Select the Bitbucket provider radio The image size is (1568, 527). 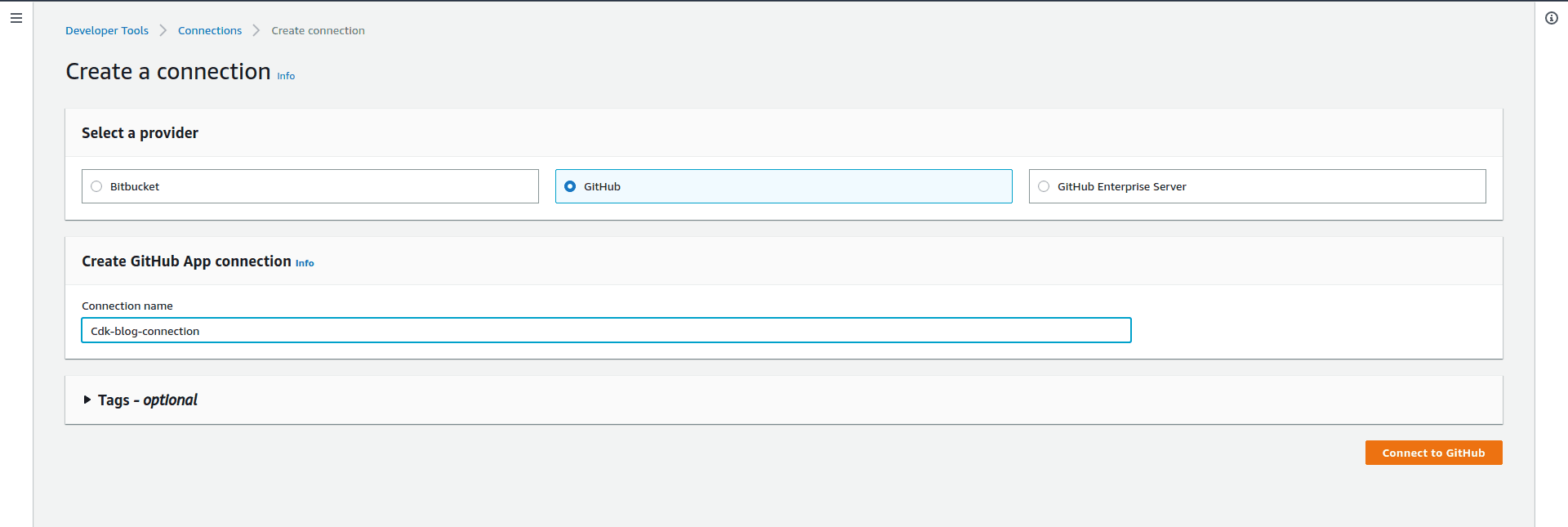tap(96, 186)
